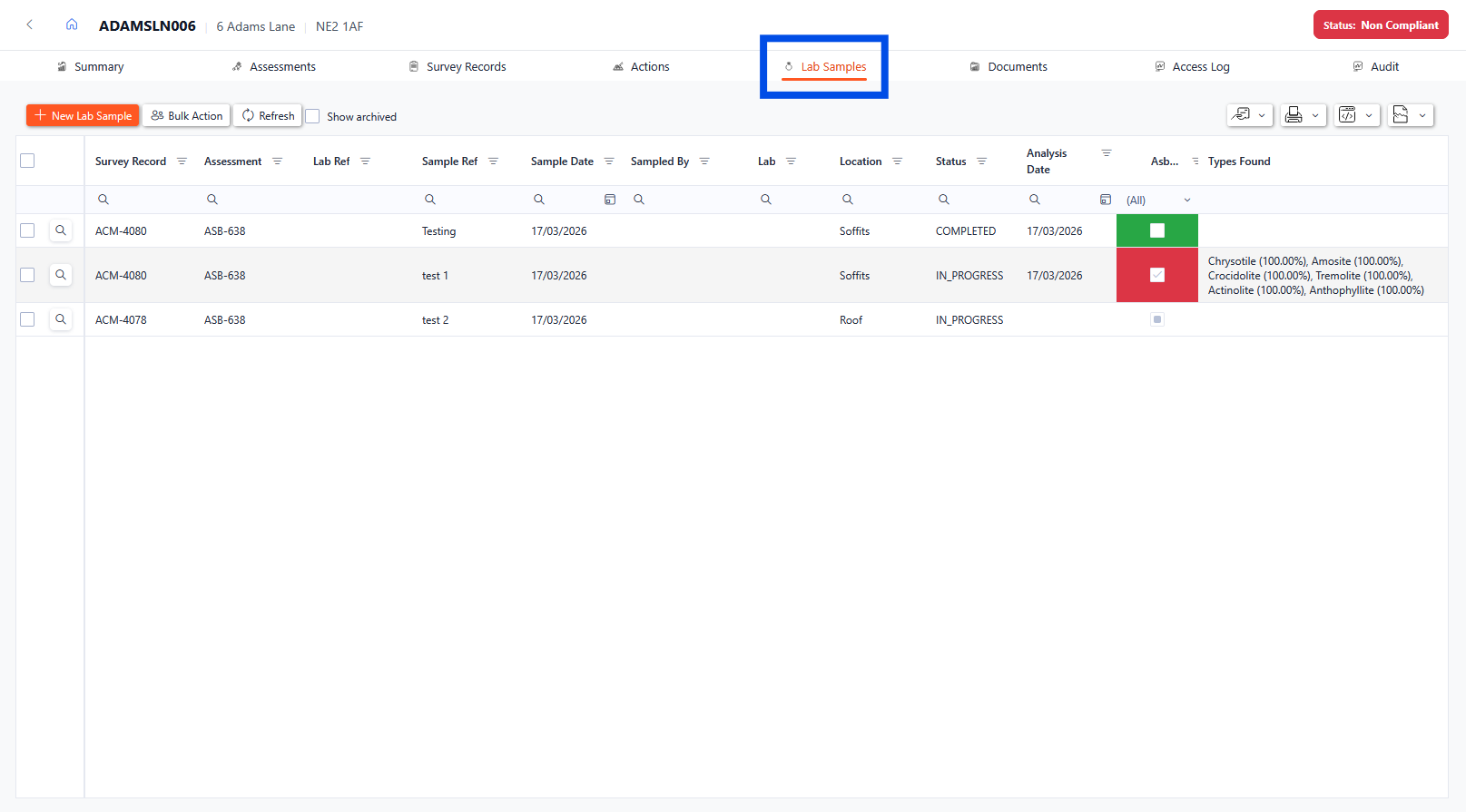Click the red asbestos cell for test 1
1466x812 pixels.
click(x=1156, y=275)
